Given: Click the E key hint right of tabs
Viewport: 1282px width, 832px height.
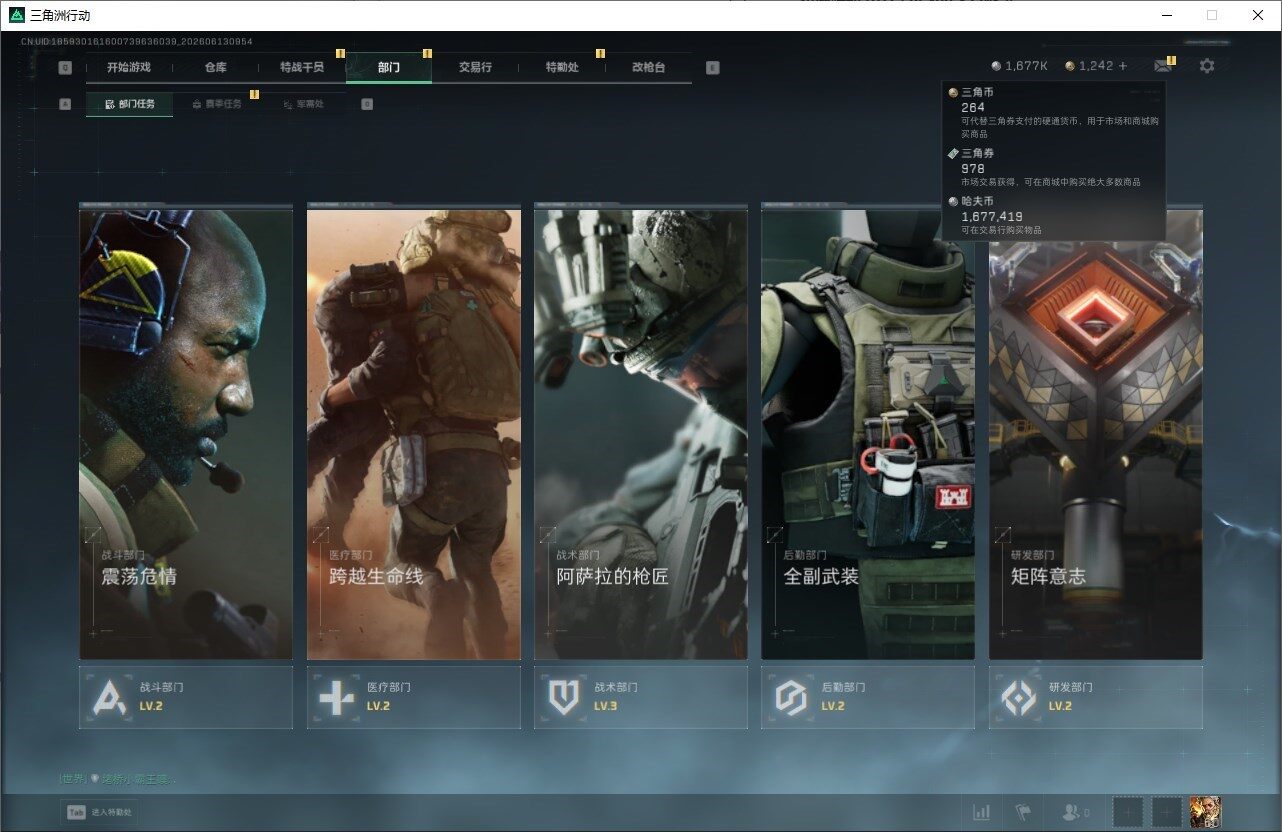Looking at the screenshot, I should click(x=712, y=68).
